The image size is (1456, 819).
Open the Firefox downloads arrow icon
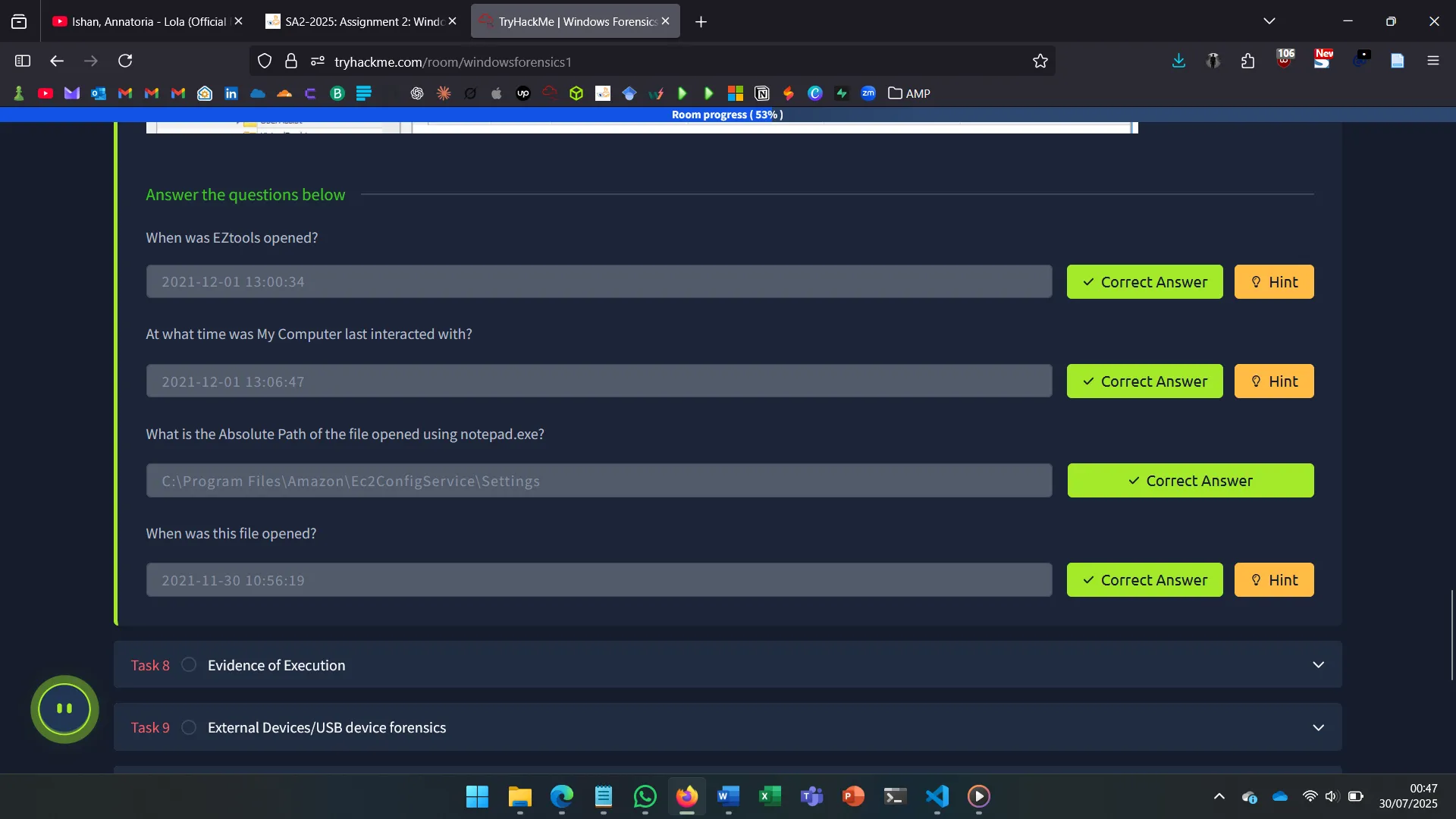tap(1178, 61)
